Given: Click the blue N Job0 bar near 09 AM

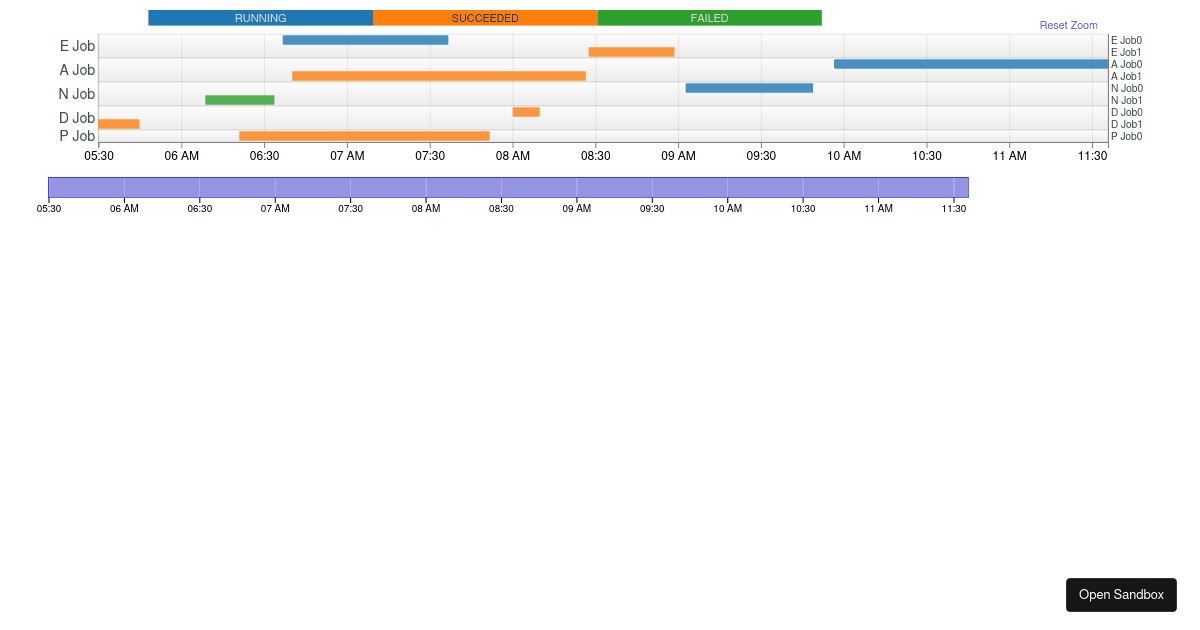Looking at the screenshot, I should [749, 88].
